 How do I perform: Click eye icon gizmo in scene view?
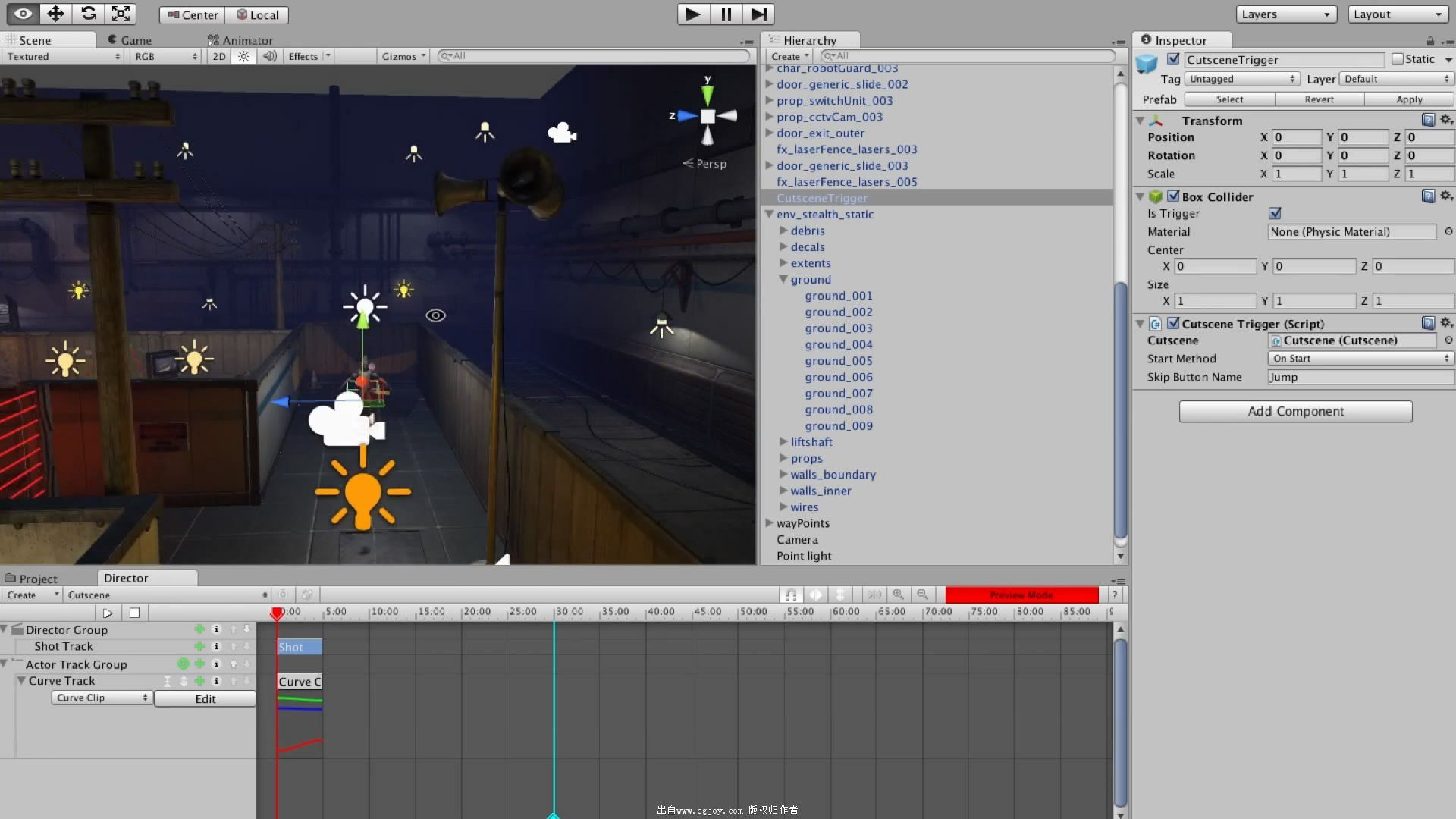pos(435,315)
